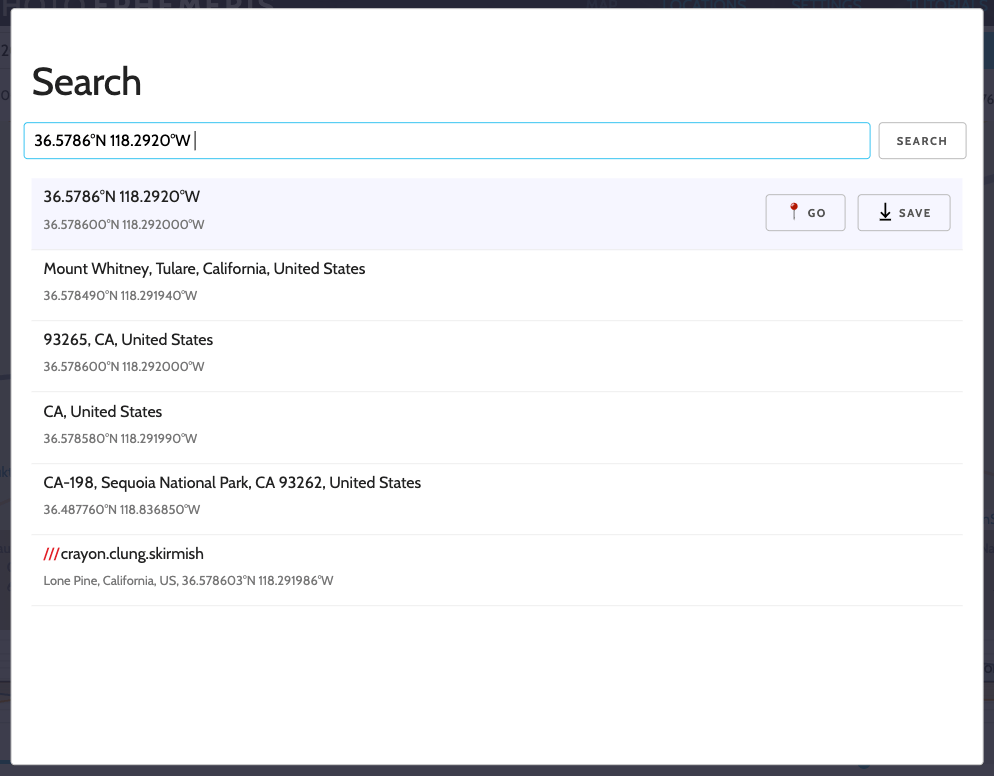The width and height of the screenshot is (994, 776).
Task: Click the red pin icon on the GO button
Action: tap(794, 212)
